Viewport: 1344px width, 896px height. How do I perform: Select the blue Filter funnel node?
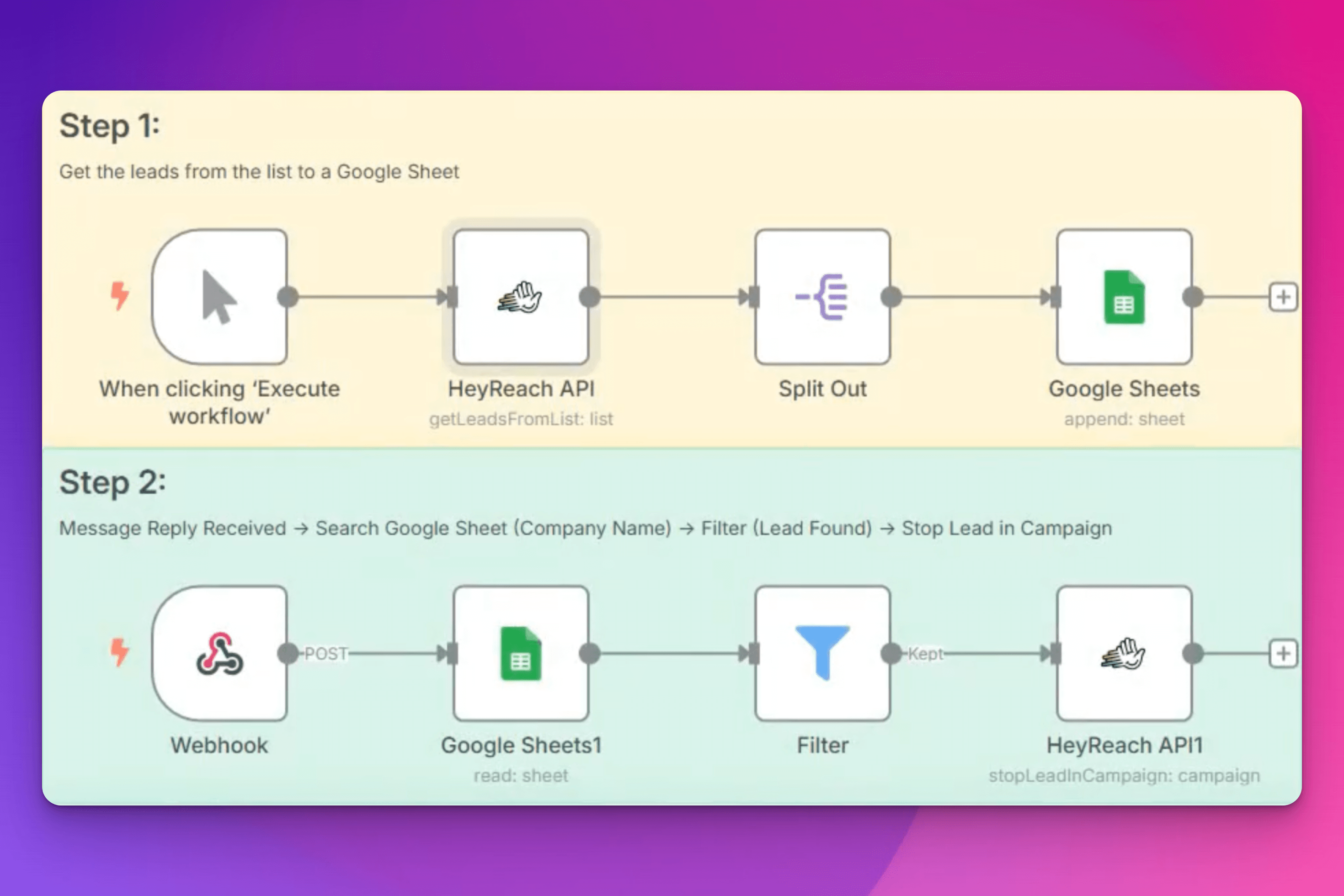(822, 653)
